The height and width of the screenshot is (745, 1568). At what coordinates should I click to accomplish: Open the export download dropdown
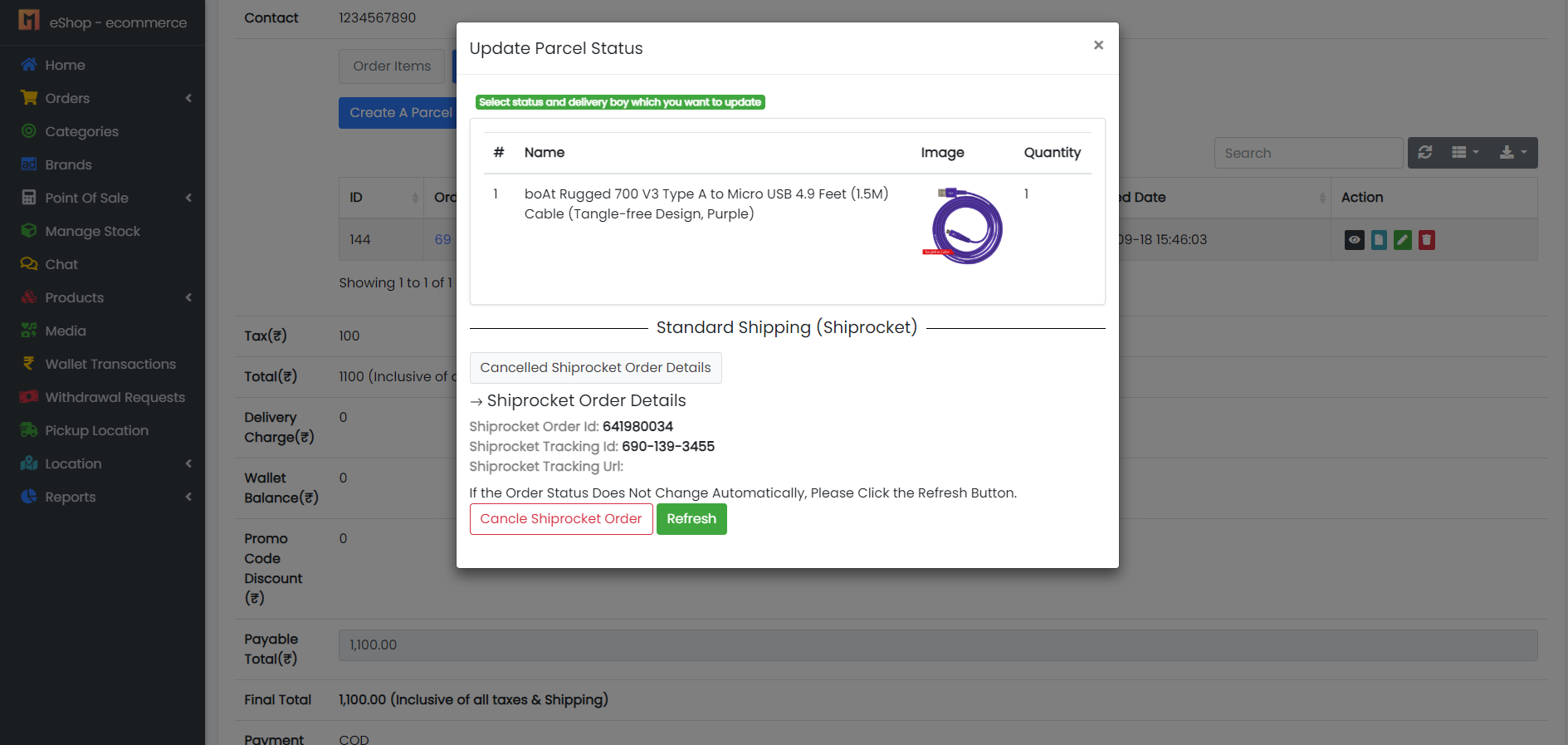(x=1512, y=153)
